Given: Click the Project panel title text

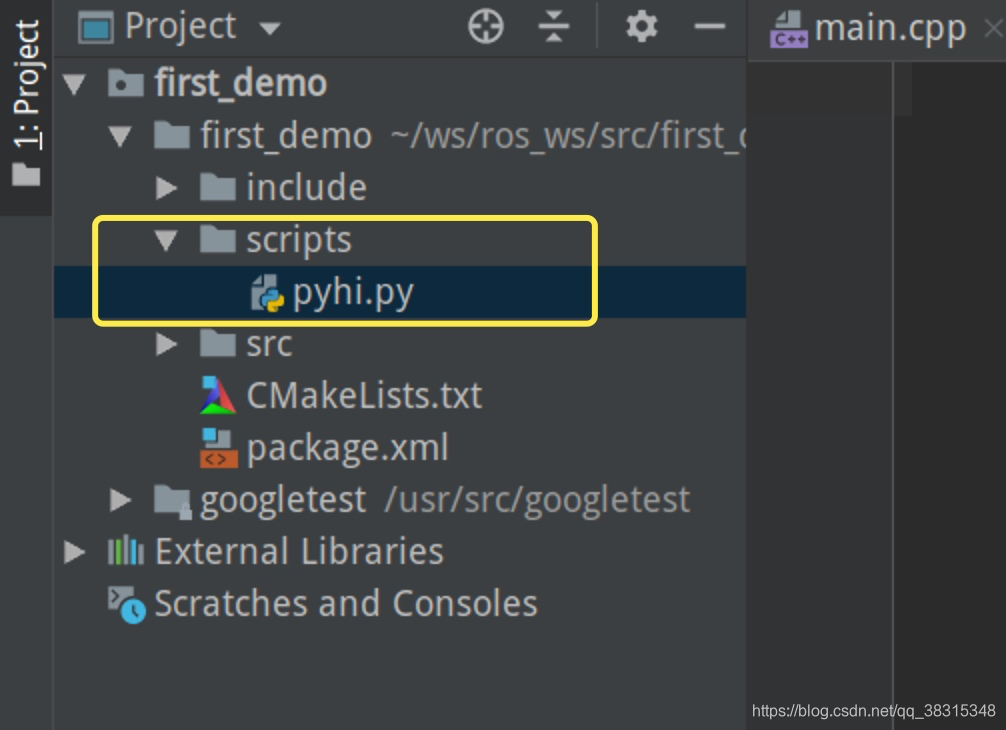Looking at the screenshot, I should (x=181, y=27).
